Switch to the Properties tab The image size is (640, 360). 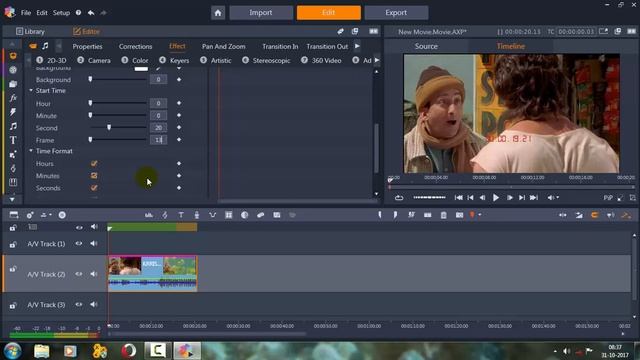87,47
